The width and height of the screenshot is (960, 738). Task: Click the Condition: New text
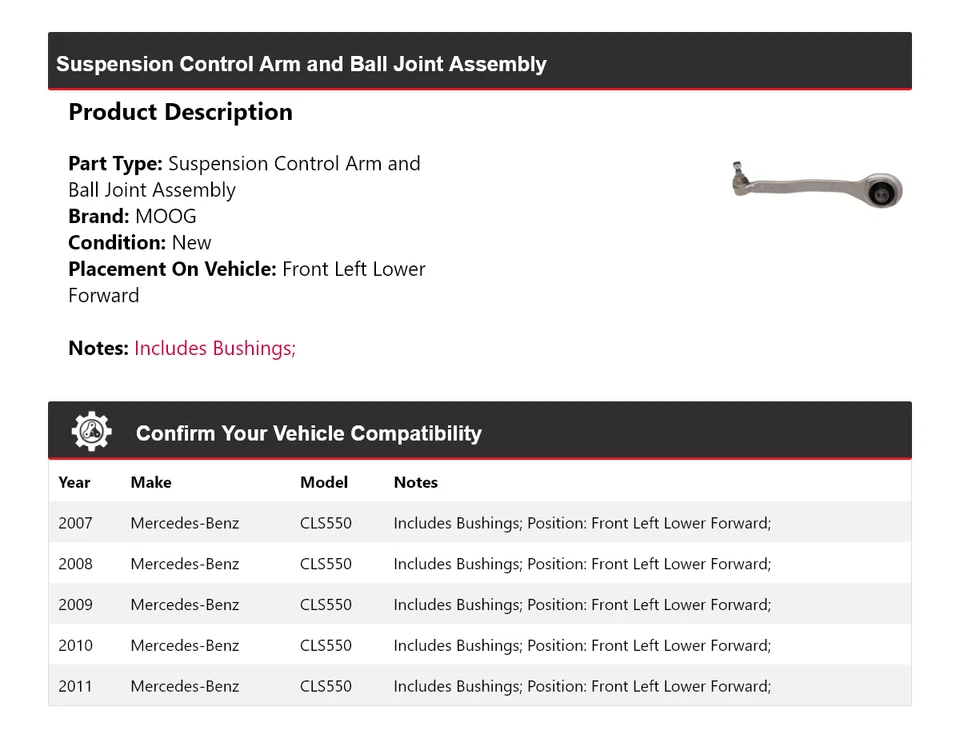click(140, 242)
